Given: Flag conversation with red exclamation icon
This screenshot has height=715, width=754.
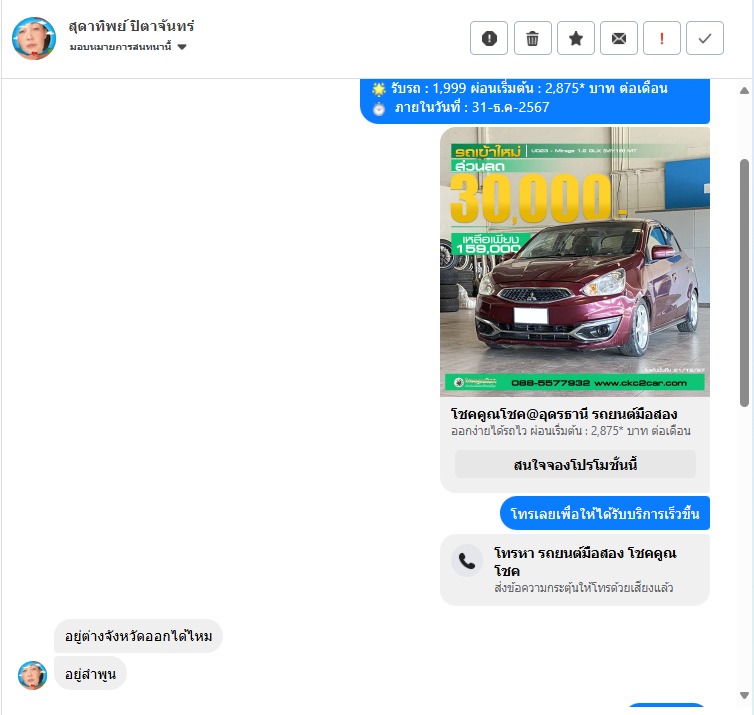Looking at the screenshot, I should (x=662, y=38).
